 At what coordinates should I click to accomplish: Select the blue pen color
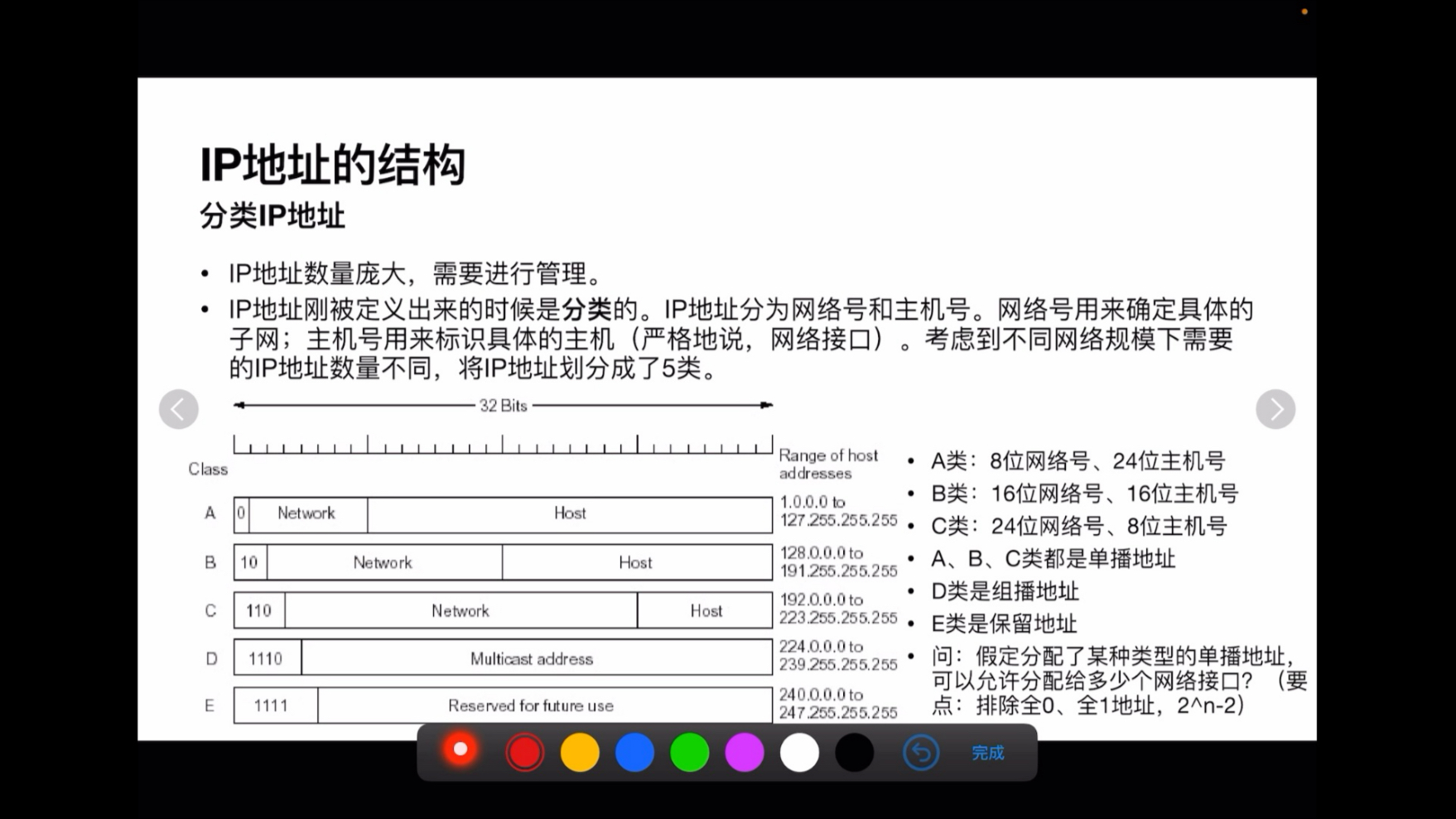point(634,752)
